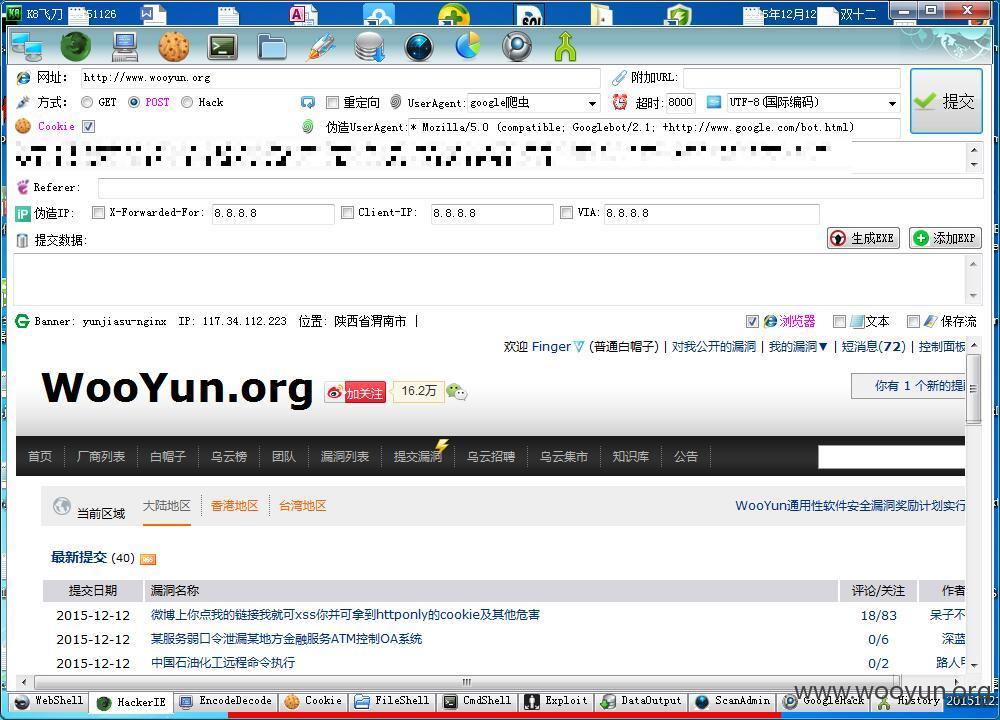Click the green dragon globe icon

tap(75, 47)
